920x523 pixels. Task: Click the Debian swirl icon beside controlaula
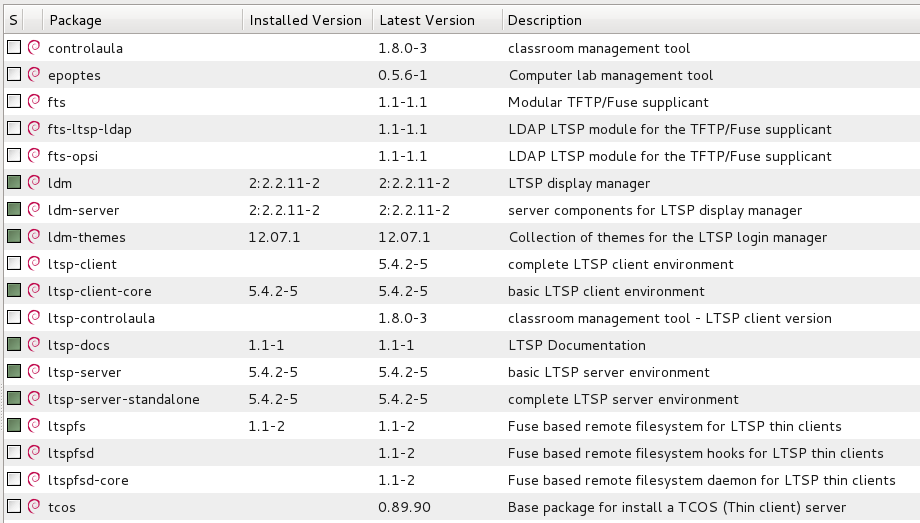[34, 48]
